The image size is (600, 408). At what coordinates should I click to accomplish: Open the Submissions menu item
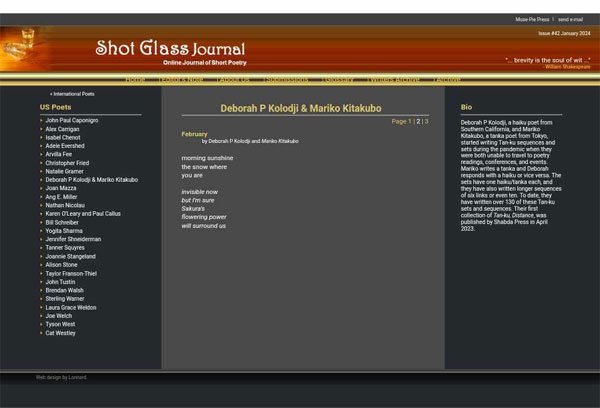(x=286, y=80)
